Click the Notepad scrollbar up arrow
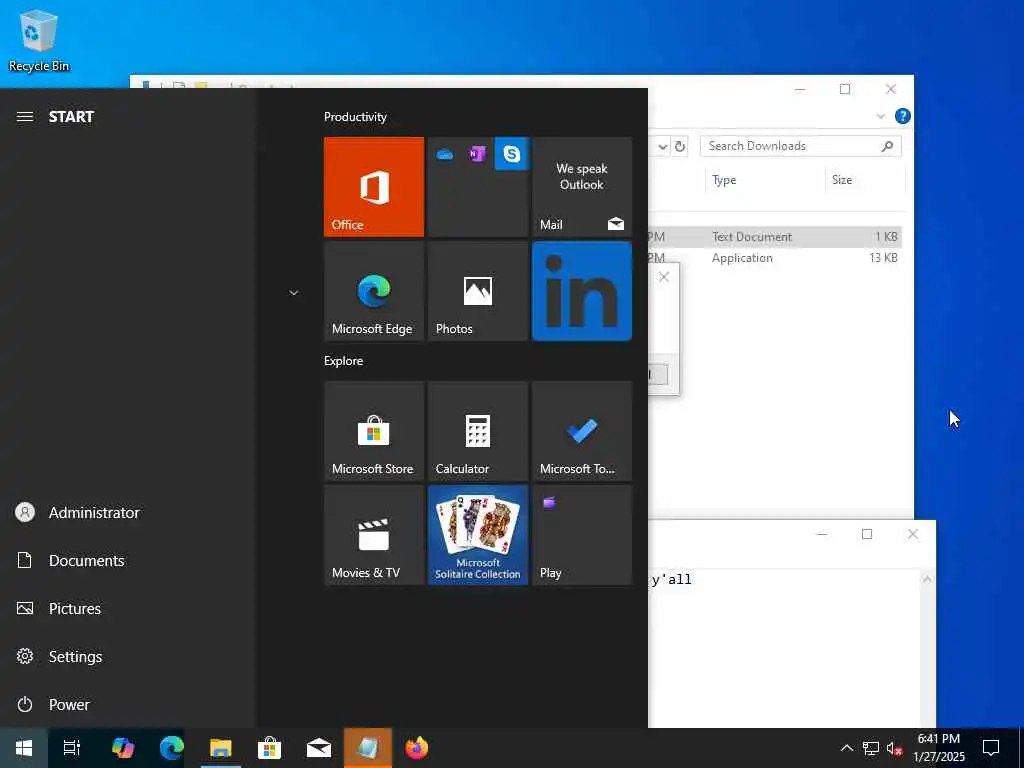Screen dimensions: 1024x768 927,579
